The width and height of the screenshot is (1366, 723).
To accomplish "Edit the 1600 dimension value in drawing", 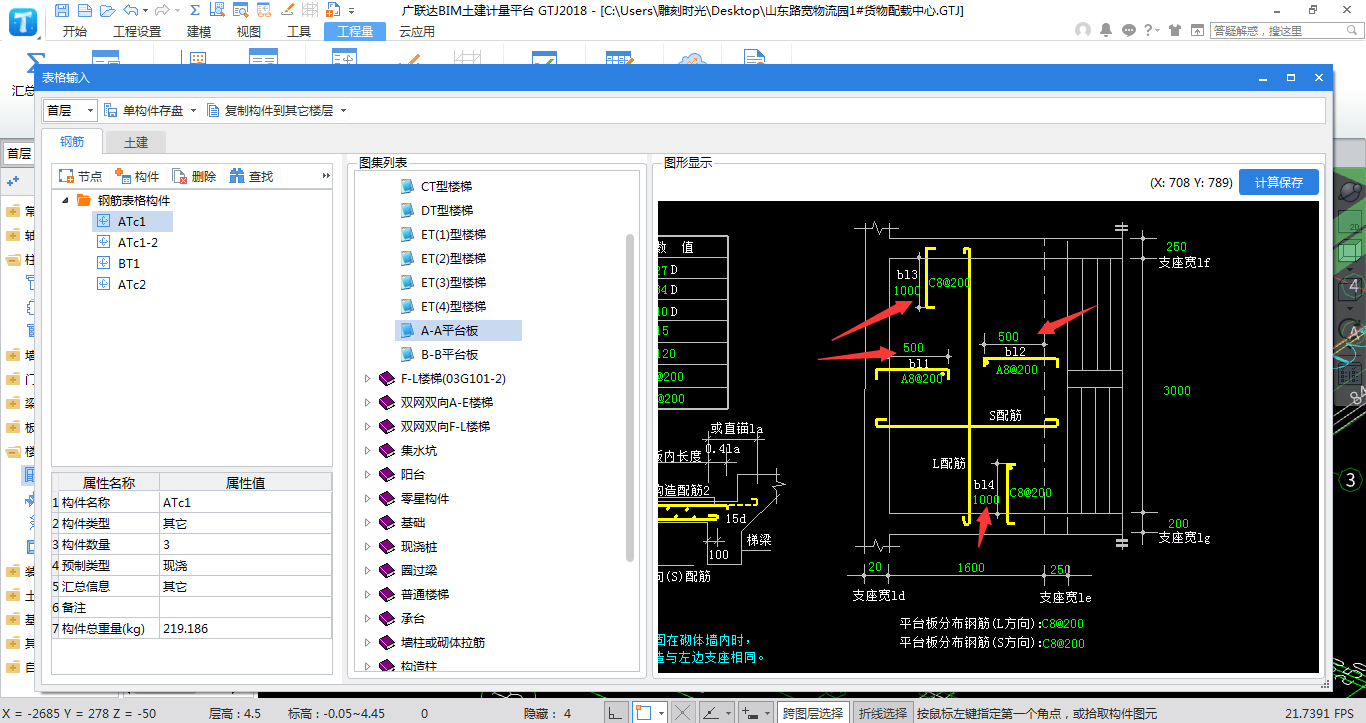I will (x=971, y=567).
